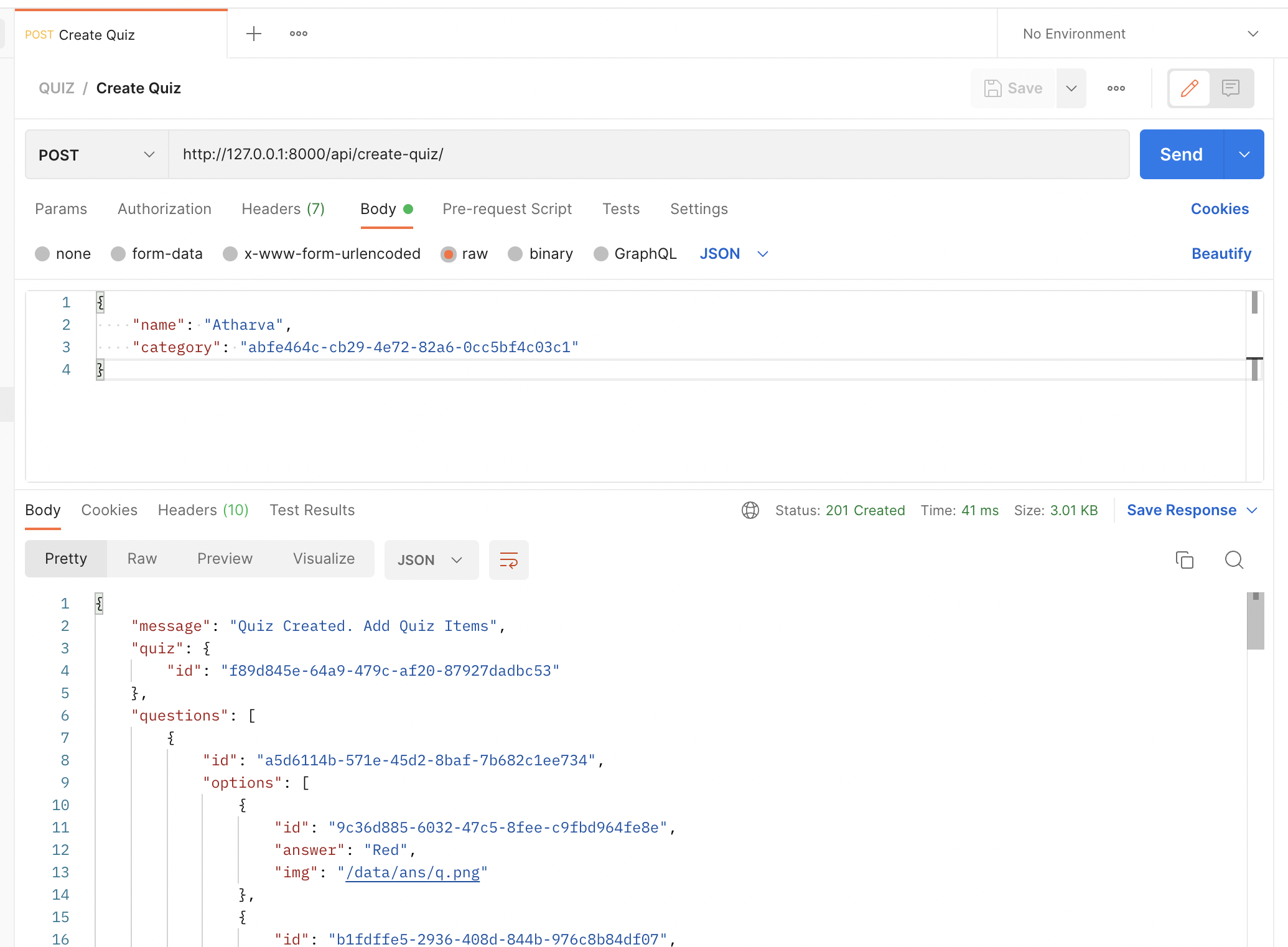Switch to the Headers (7) request tab
This screenshot has height=947, width=1288.
(x=283, y=209)
